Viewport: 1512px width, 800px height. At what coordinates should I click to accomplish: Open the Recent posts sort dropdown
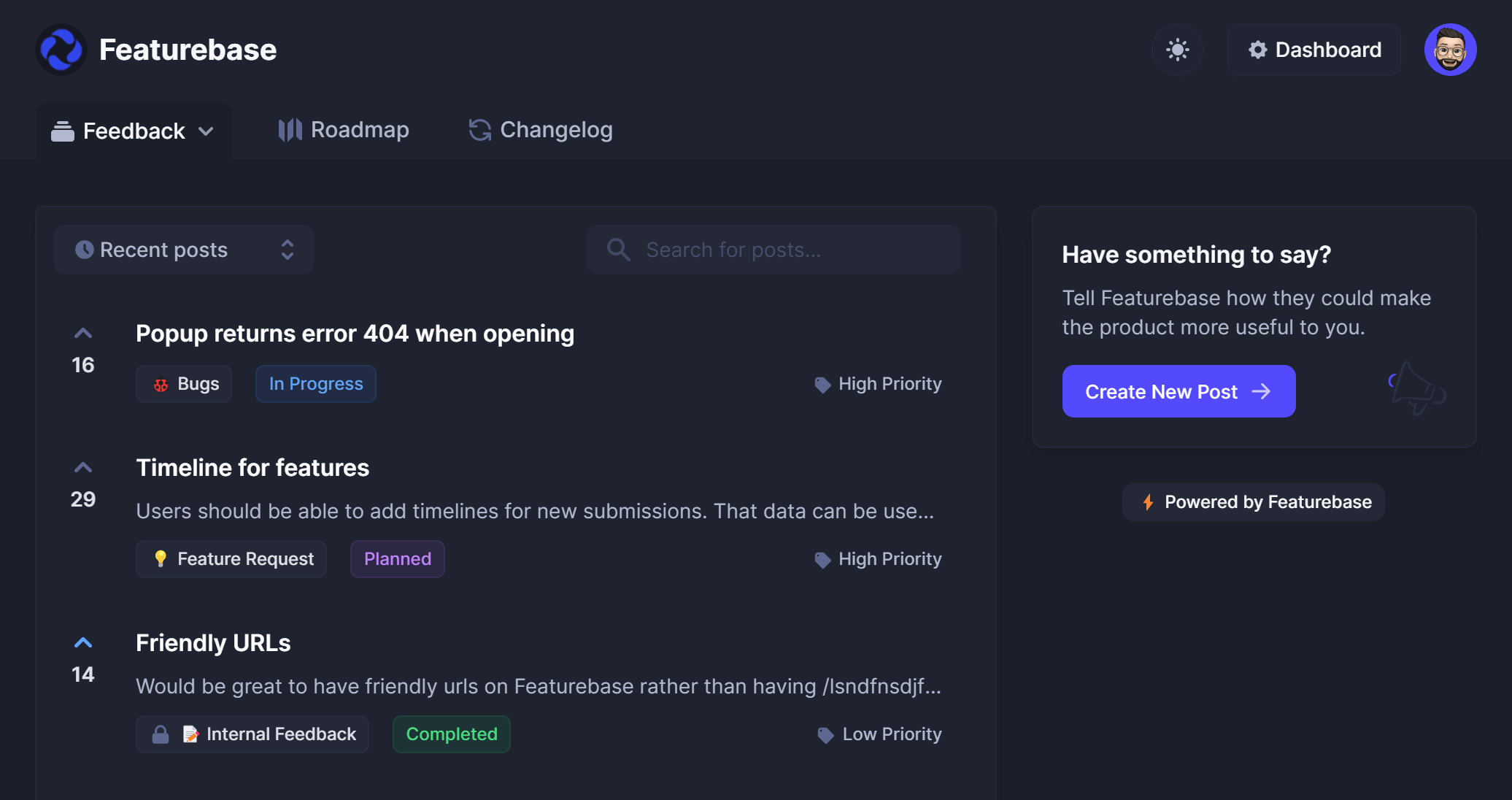point(184,250)
